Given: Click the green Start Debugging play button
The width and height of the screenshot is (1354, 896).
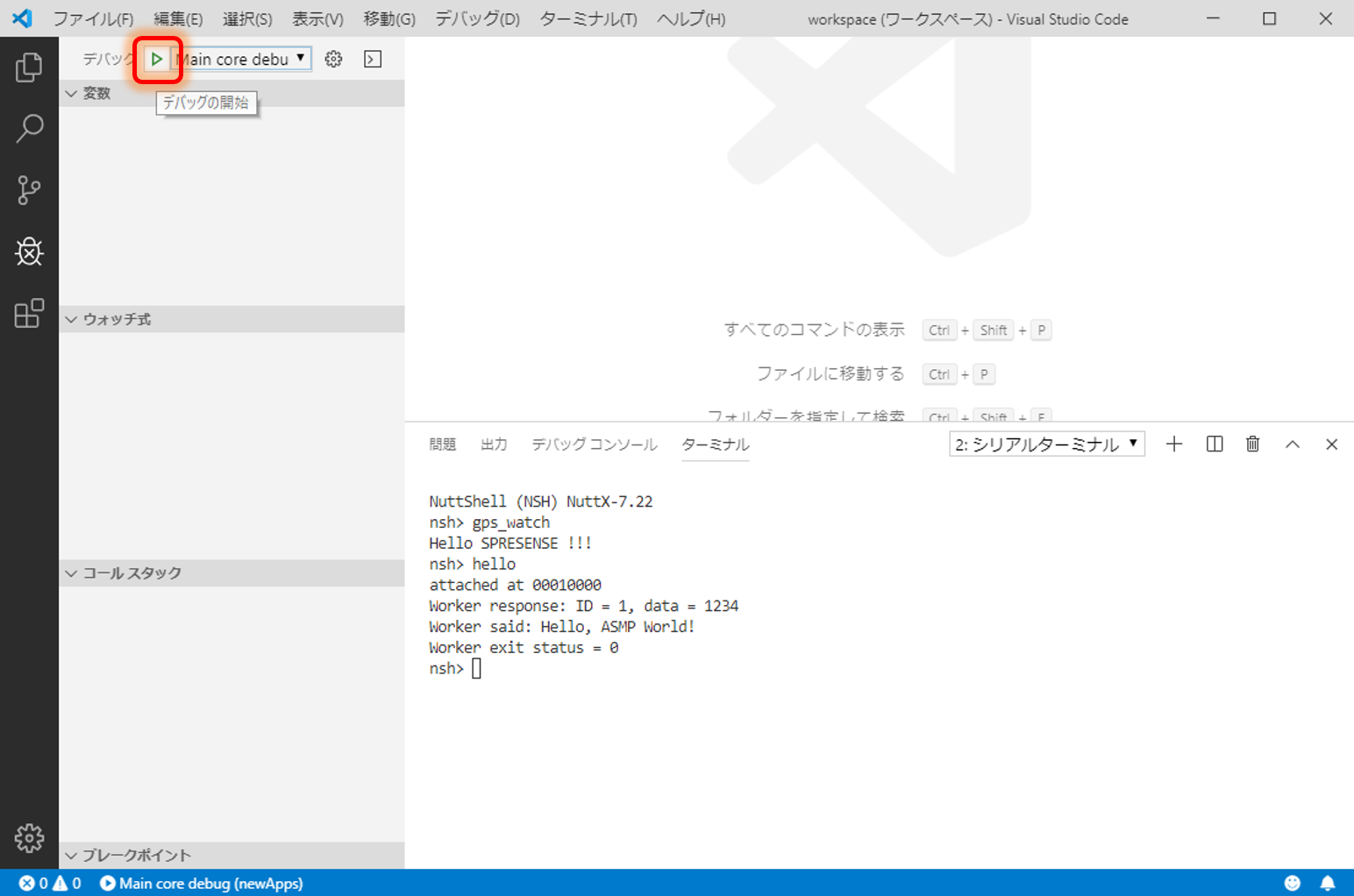Looking at the screenshot, I should click(157, 60).
